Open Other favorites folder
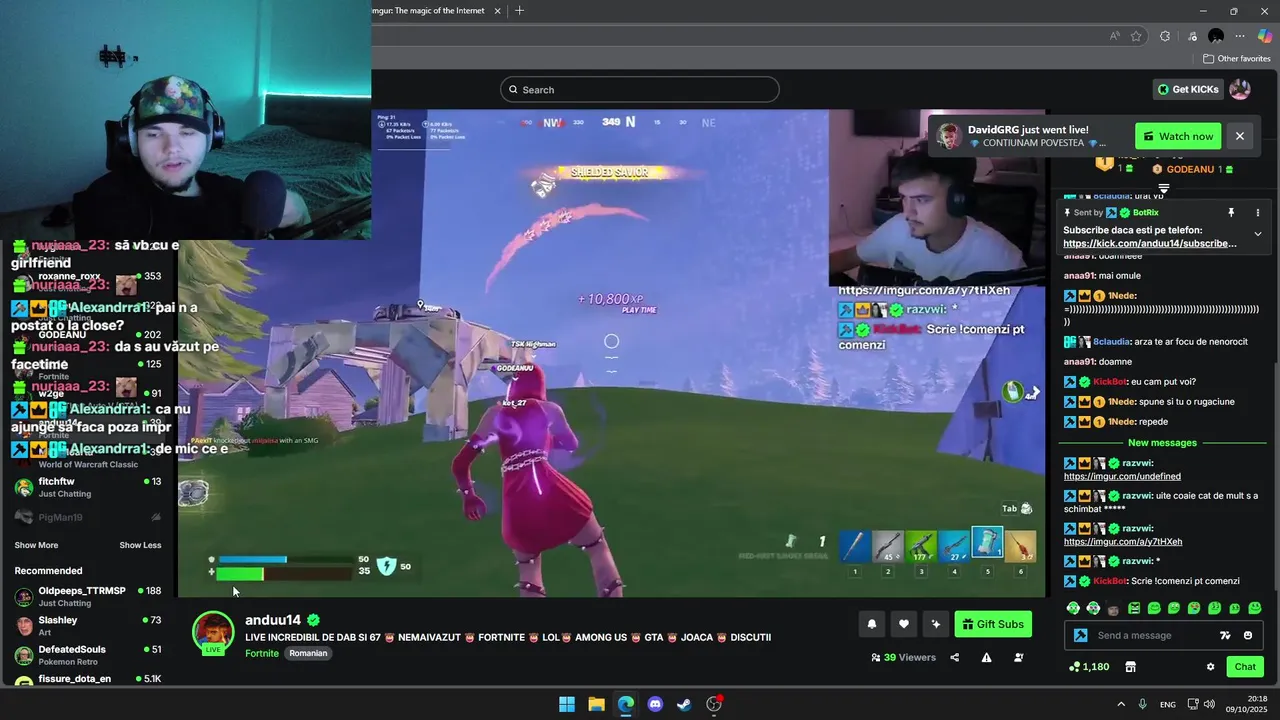Viewport: 1280px width, 720px height. [1236, 59]
